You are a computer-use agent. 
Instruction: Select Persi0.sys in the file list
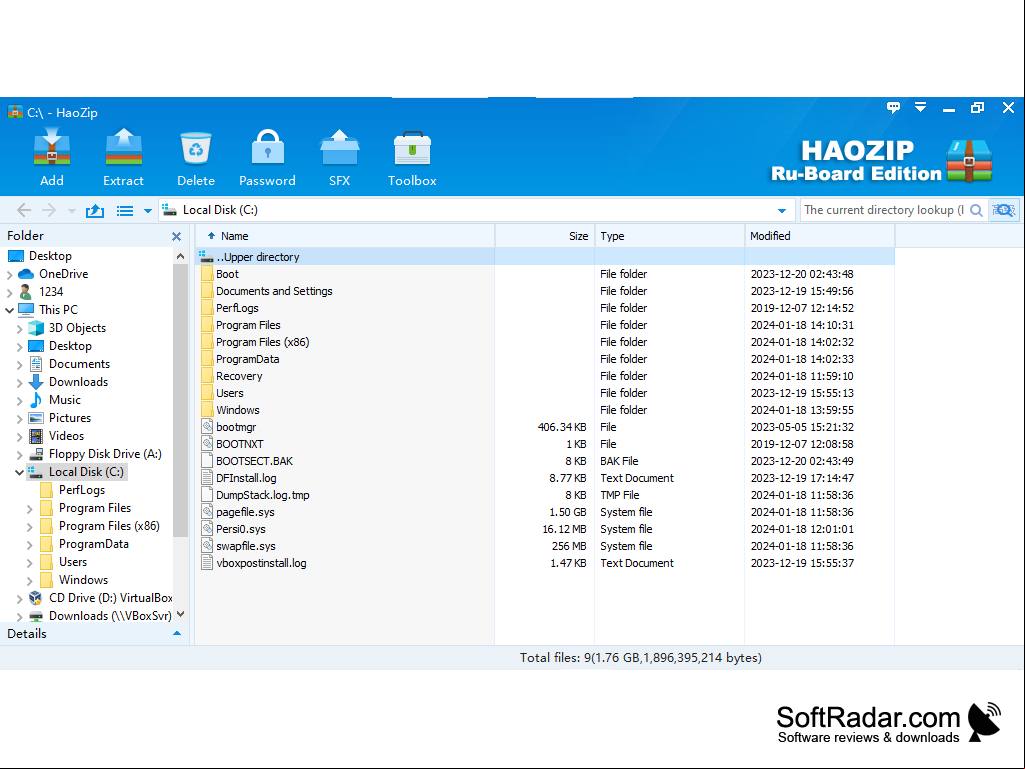[241, 529]
